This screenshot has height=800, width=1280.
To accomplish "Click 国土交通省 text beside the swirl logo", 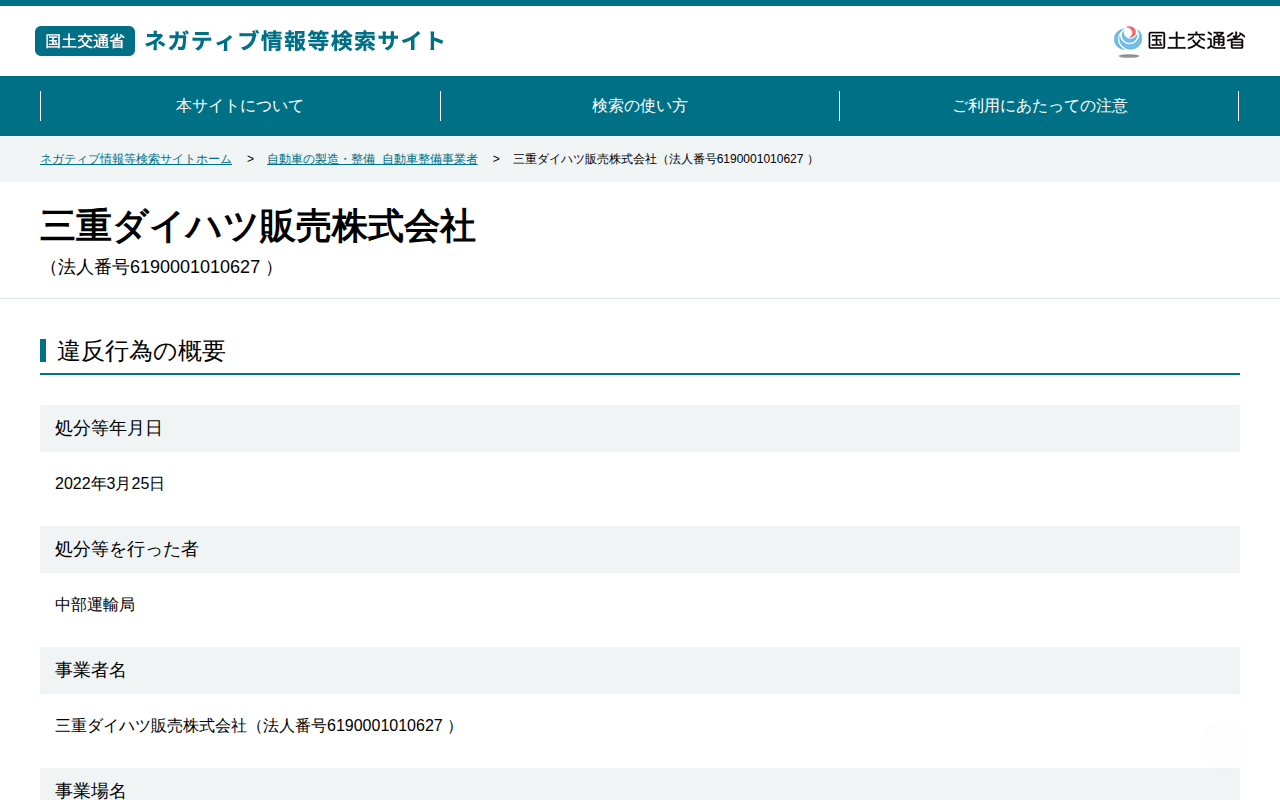I will 1196,41.
